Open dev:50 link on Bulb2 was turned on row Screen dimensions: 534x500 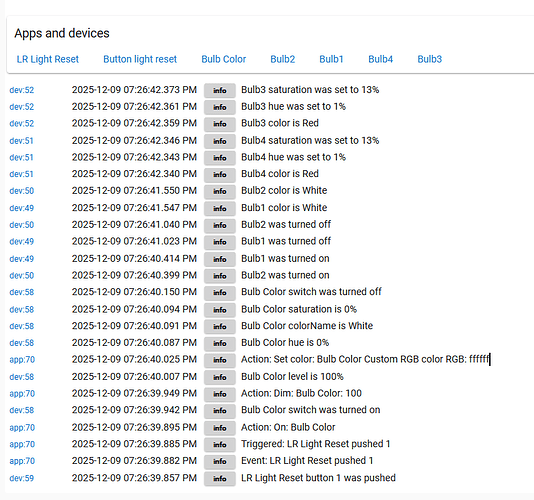[22, 275]
